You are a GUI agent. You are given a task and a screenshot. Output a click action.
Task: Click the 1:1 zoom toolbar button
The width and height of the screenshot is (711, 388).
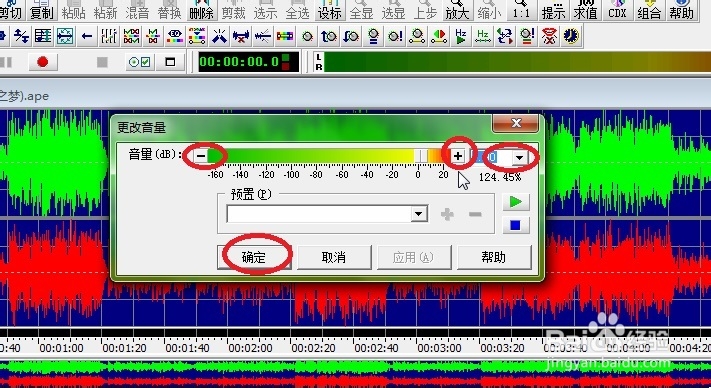(521, 11)
